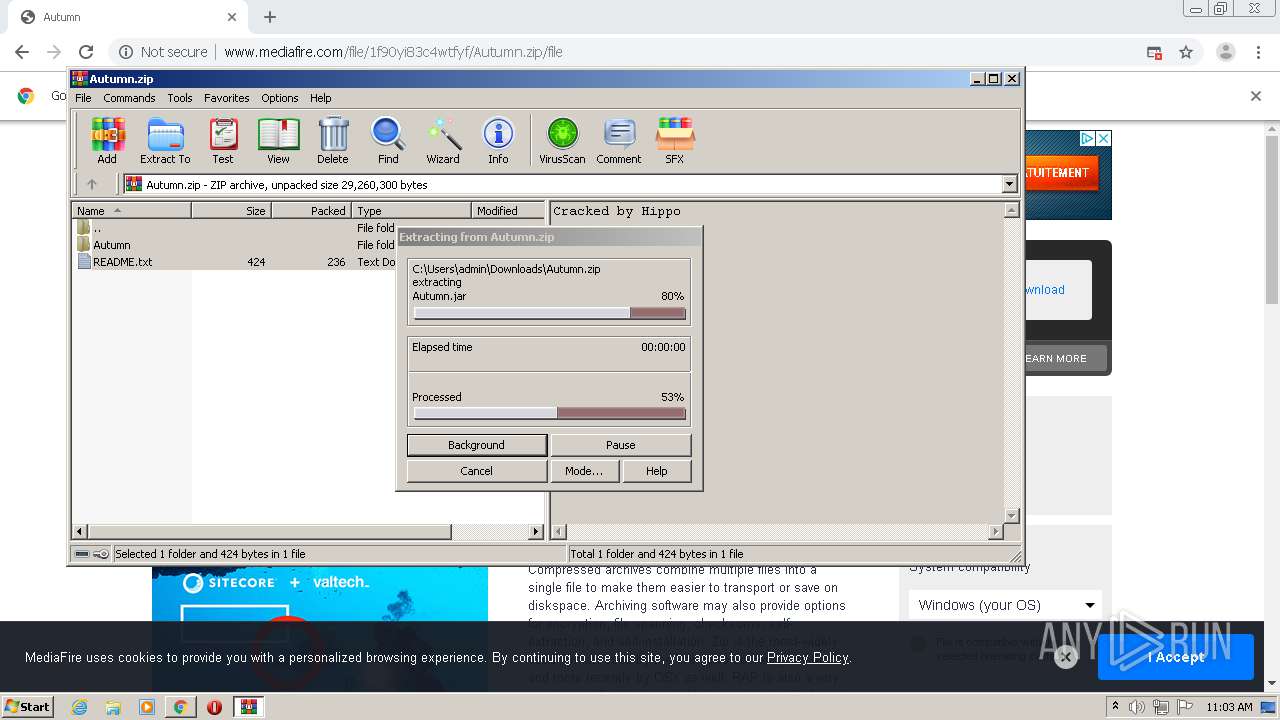The image size is (1280, 720).
Task: Open a new Chrome tab
Action: click(x=270, y=17)
